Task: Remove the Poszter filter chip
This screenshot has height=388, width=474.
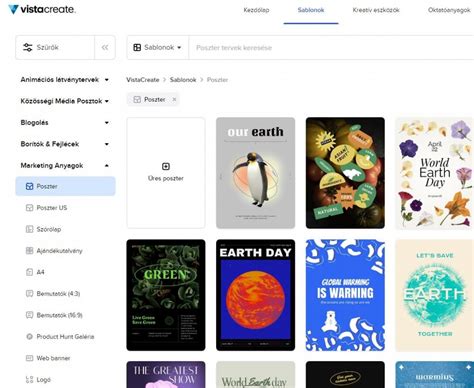Action: point(174,100)
